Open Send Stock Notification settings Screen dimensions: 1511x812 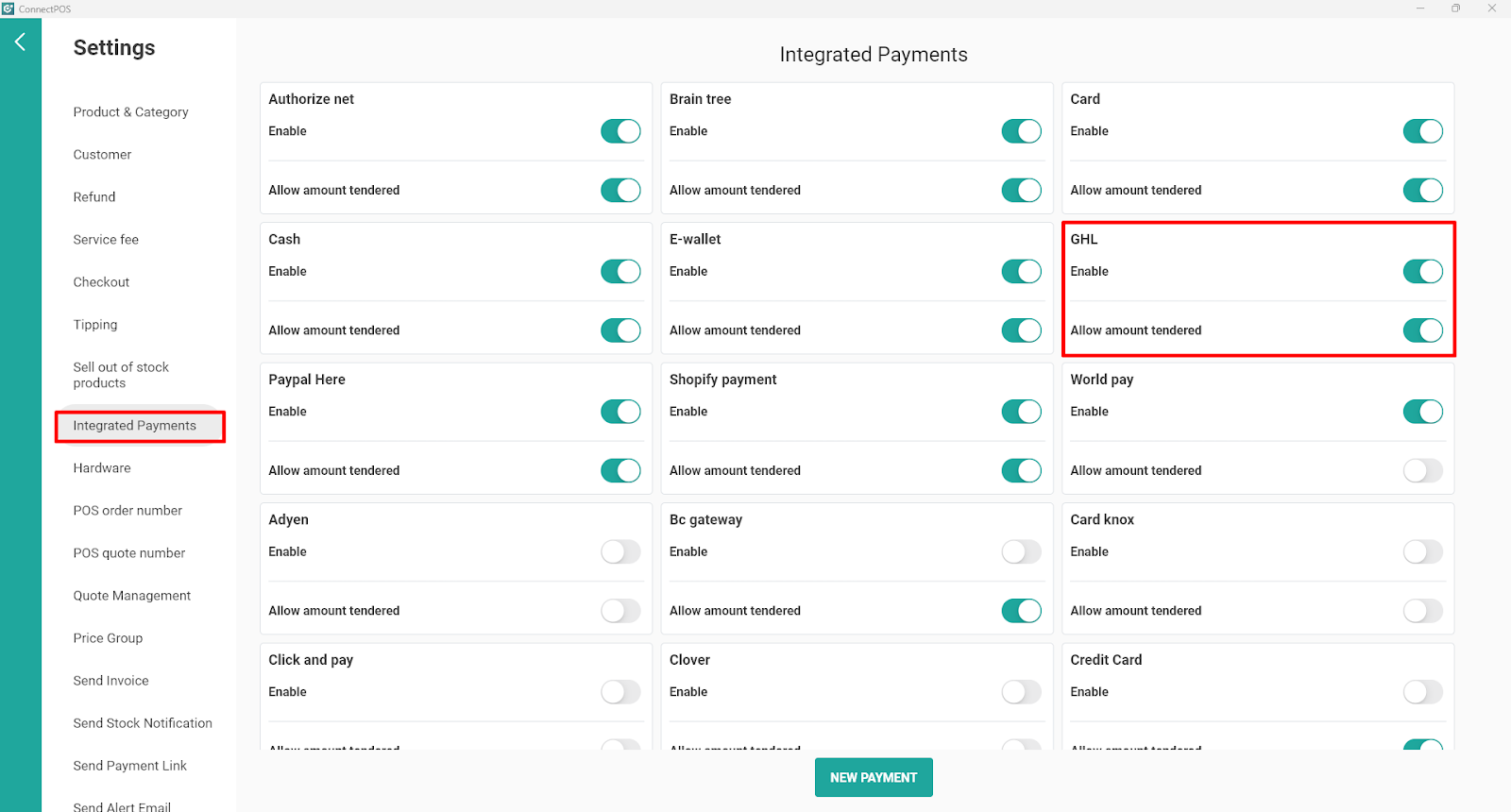(x=143, y=722)
